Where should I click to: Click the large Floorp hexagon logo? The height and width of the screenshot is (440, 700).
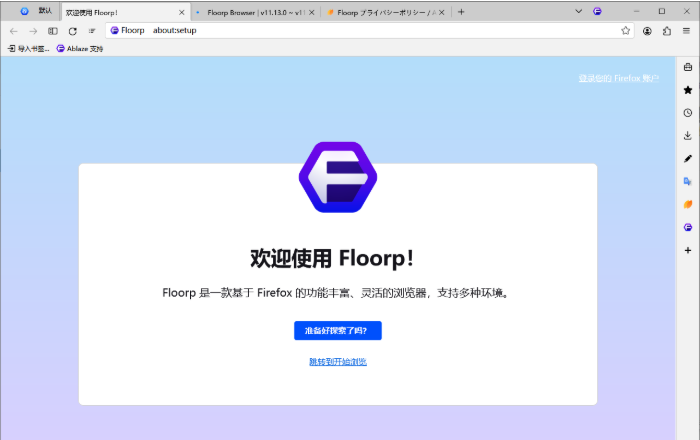pyautogui.click(x=338, y=177)
